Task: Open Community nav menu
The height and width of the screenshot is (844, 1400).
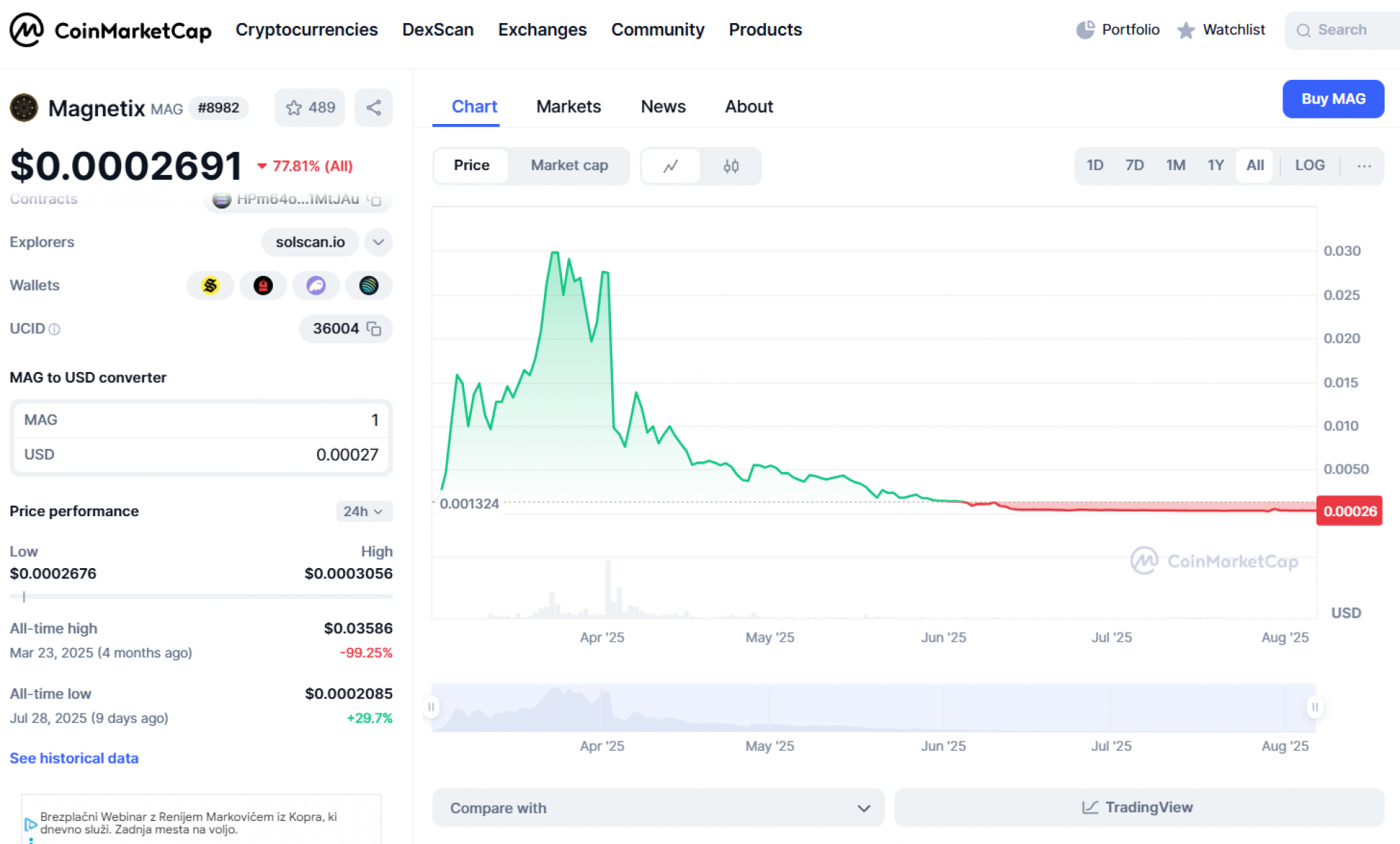Action: point(657,29)
